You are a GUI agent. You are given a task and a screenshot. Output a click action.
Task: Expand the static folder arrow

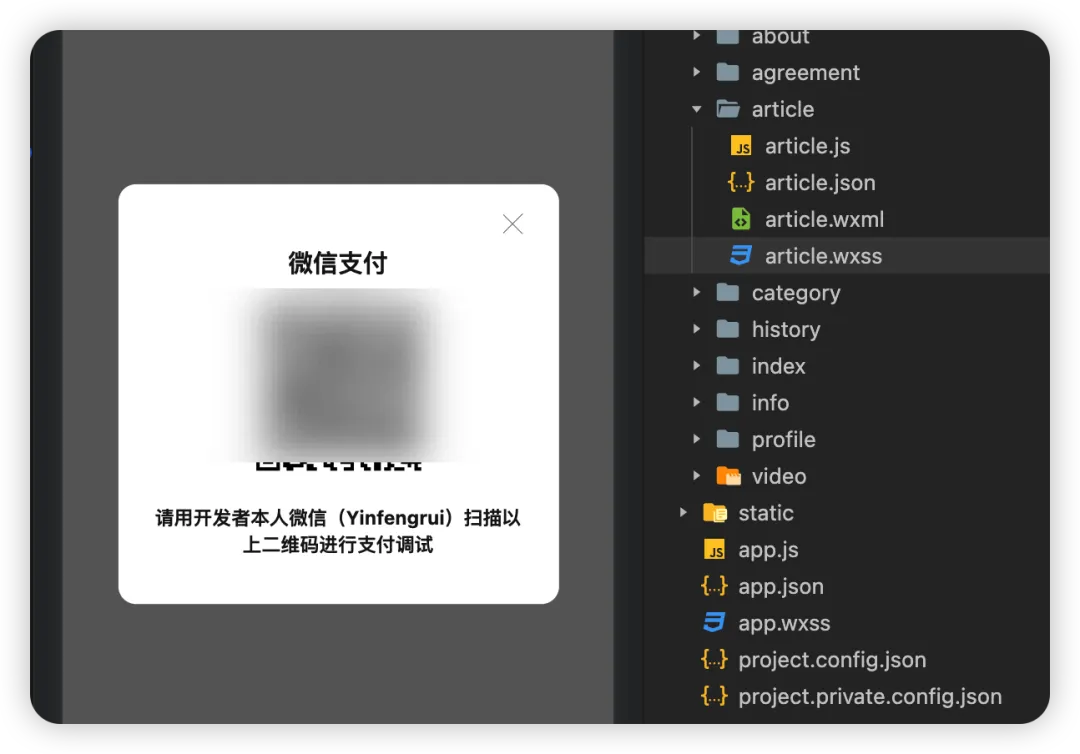point(683,512)
